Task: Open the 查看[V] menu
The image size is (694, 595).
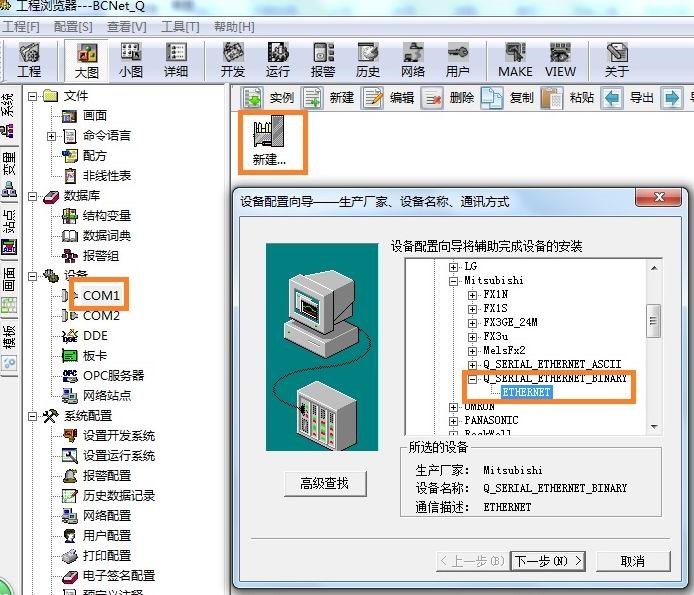Action: (127, 27)
